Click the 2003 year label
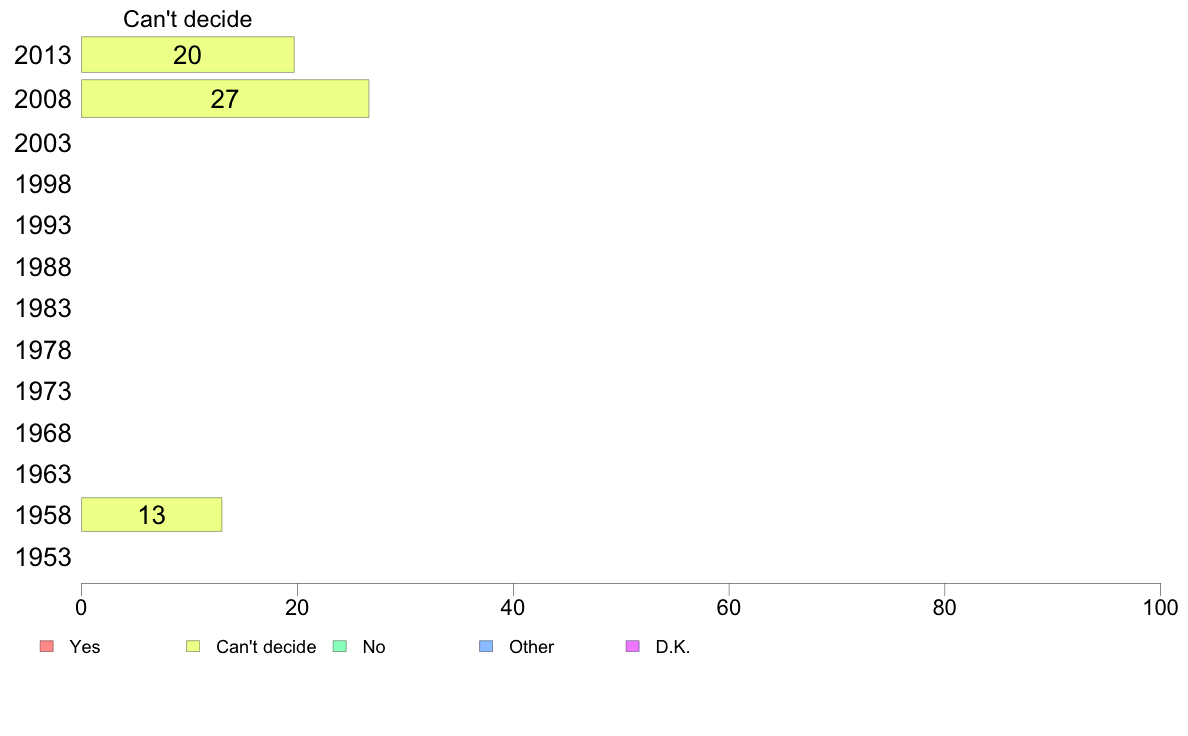 point(43,143)
